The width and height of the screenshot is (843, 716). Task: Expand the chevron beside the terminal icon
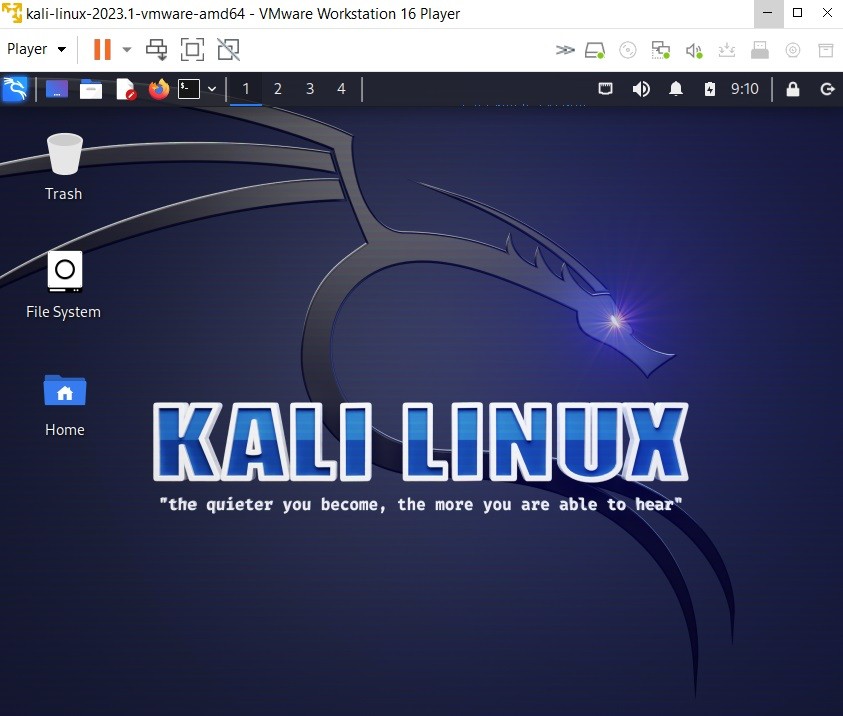coord(211,88)
